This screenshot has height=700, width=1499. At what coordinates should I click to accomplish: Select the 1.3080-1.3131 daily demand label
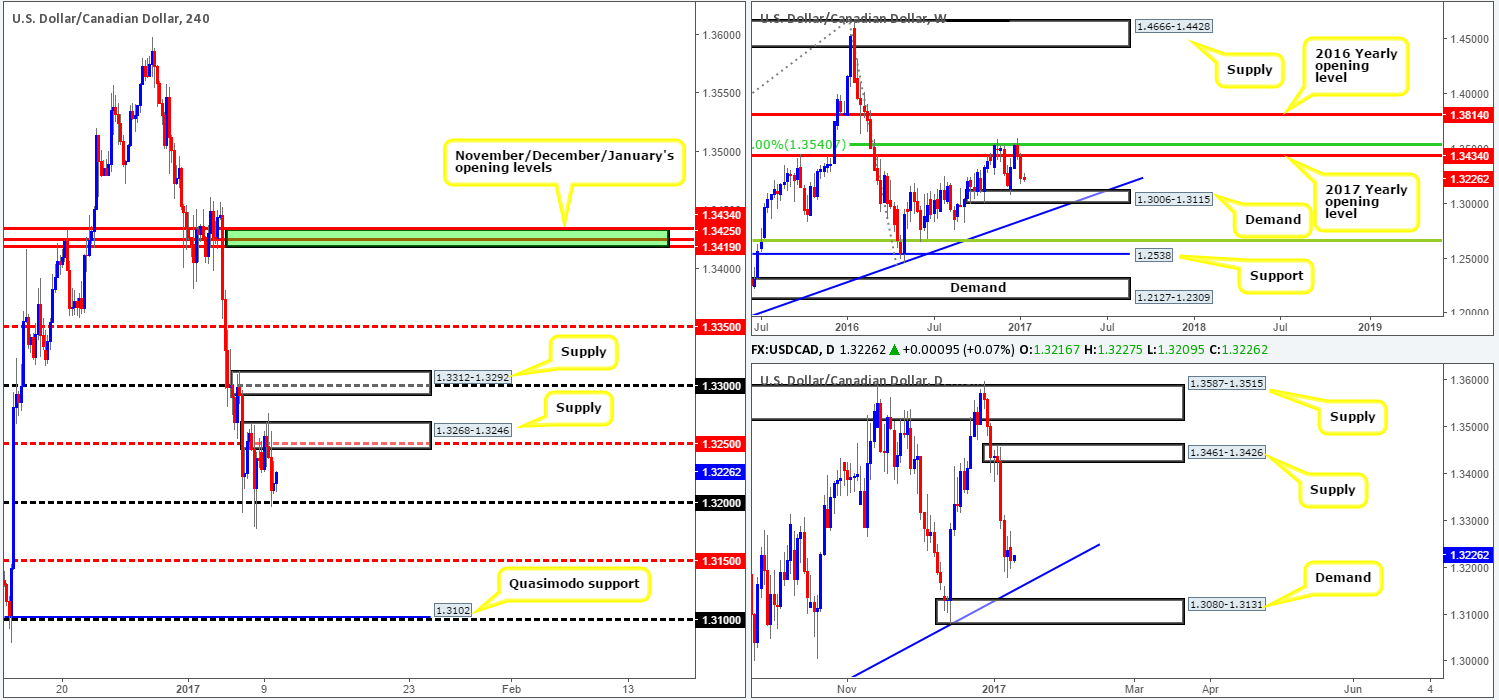point(1225,605)
